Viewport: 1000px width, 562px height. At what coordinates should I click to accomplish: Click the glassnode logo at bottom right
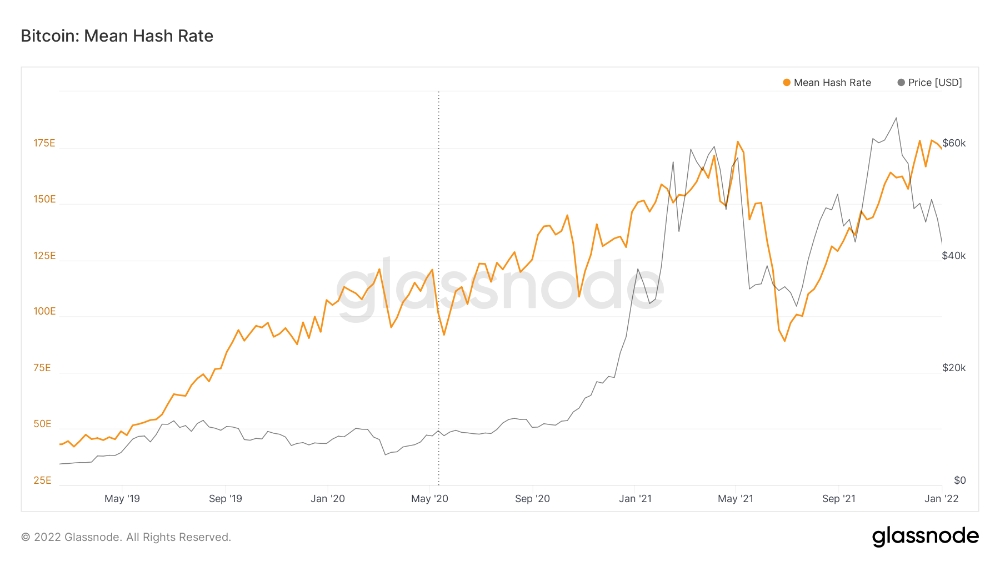pyautogui.click(x=925, y=536)
